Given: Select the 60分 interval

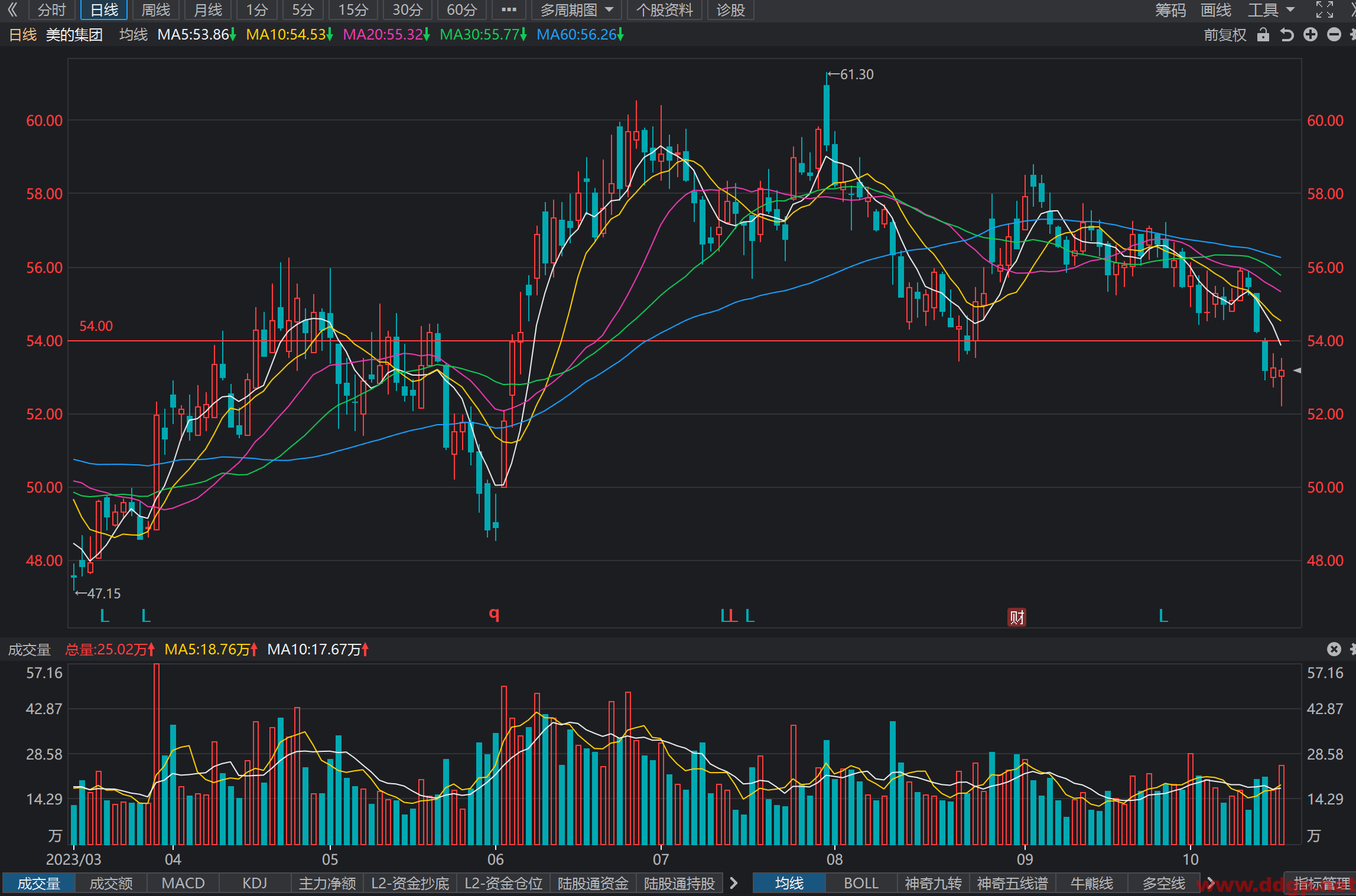Looking at the screenshot, I should [x=461, y=9].
